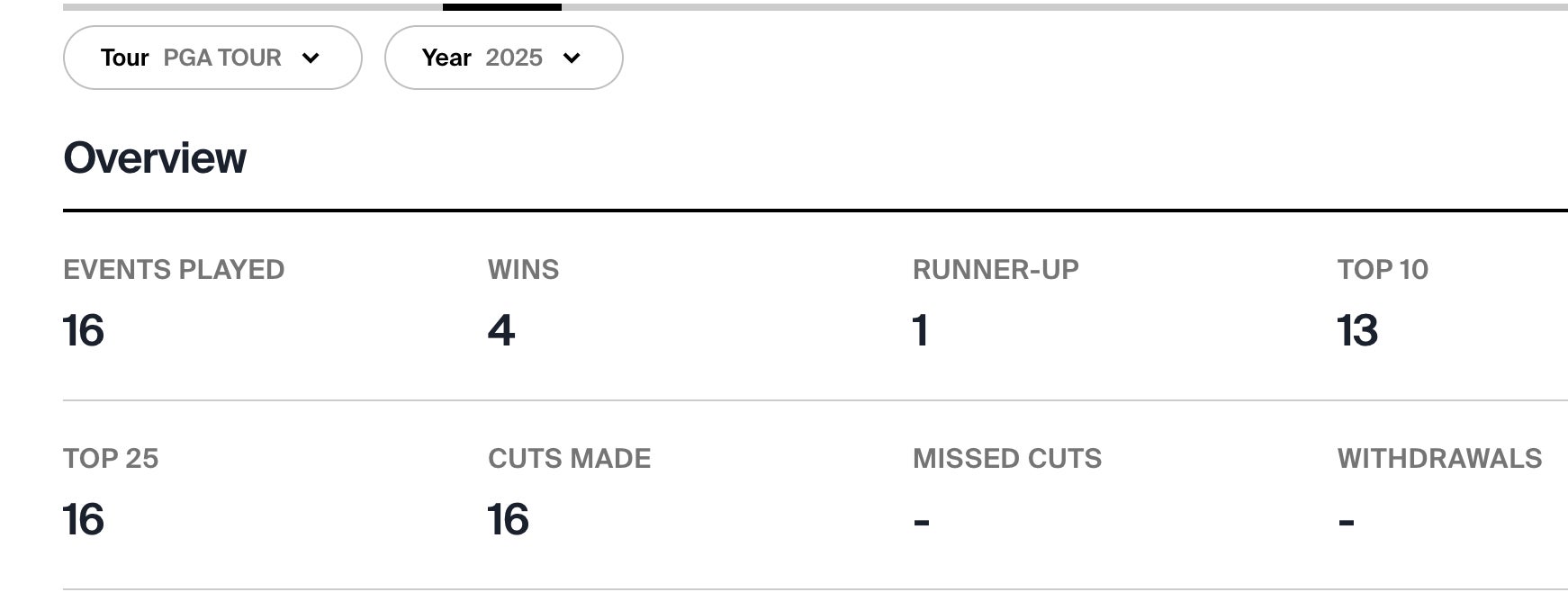This screenshot has height=592, width=1568.
Task: Select the Events Played value 16
Action: (x=84, y=330)
